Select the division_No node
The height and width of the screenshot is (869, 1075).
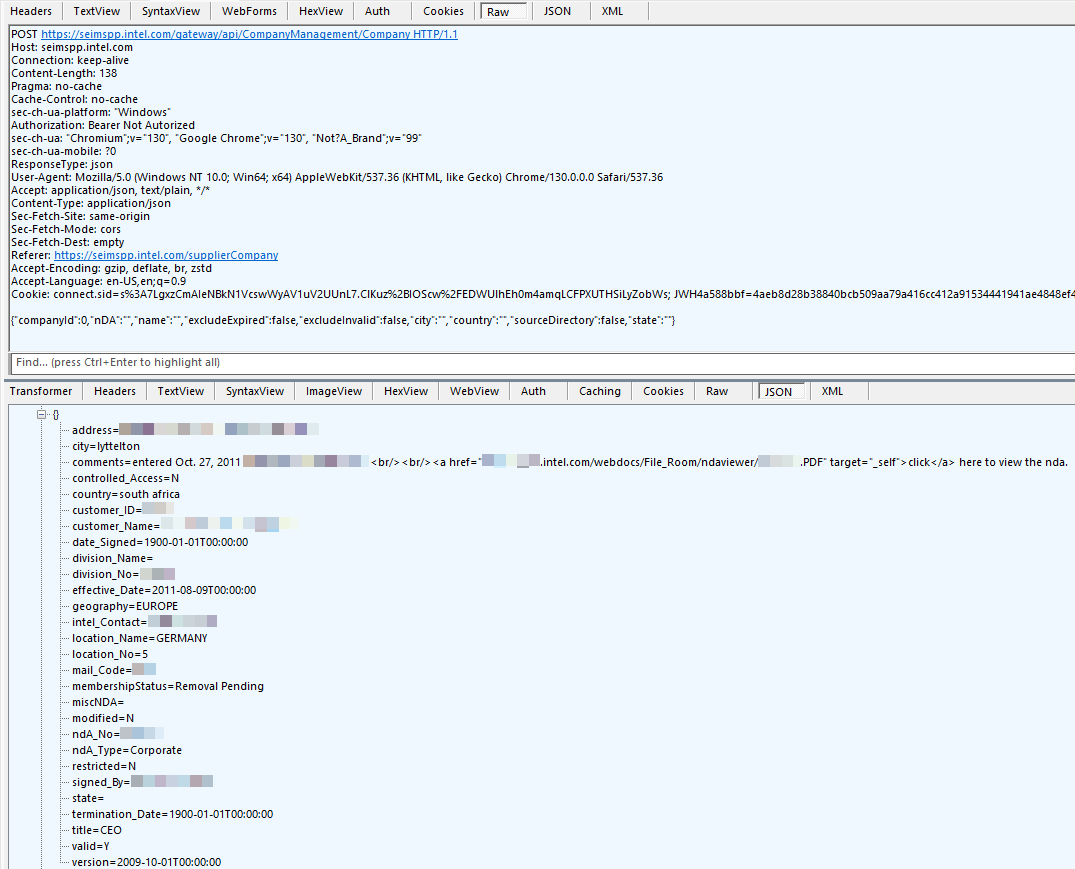pos(123,574)
